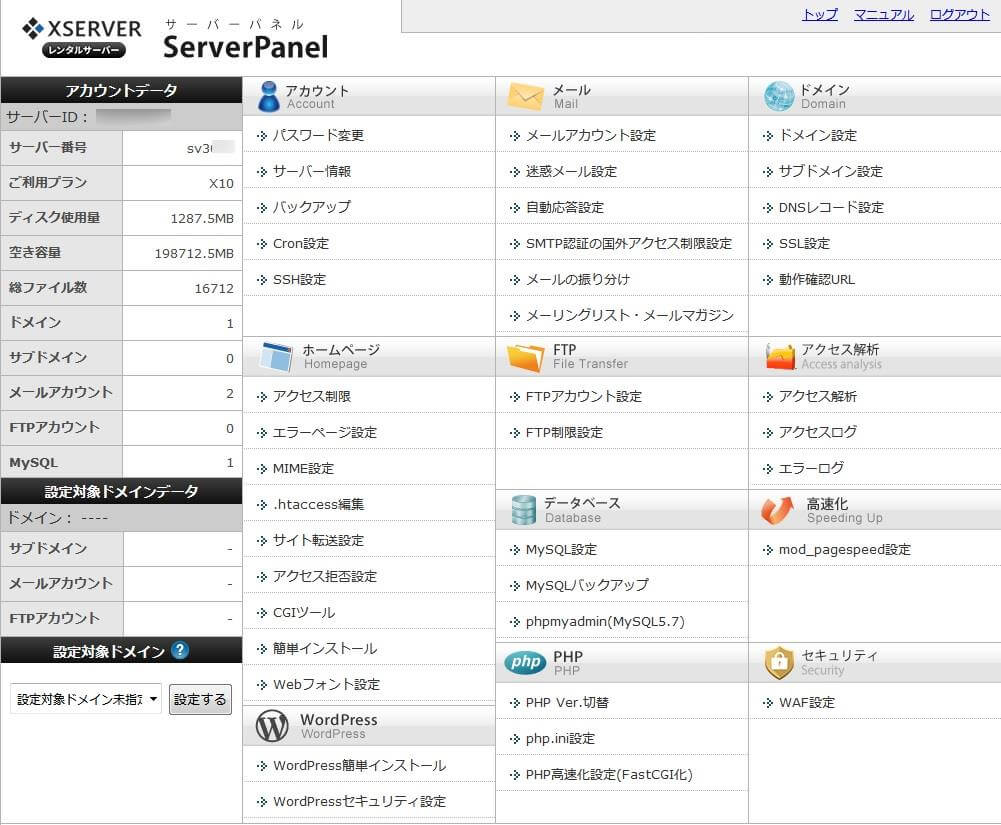This screenshot has height=825, width=1001.
Task: Open 動作確認URL
Action: [817, 279]
